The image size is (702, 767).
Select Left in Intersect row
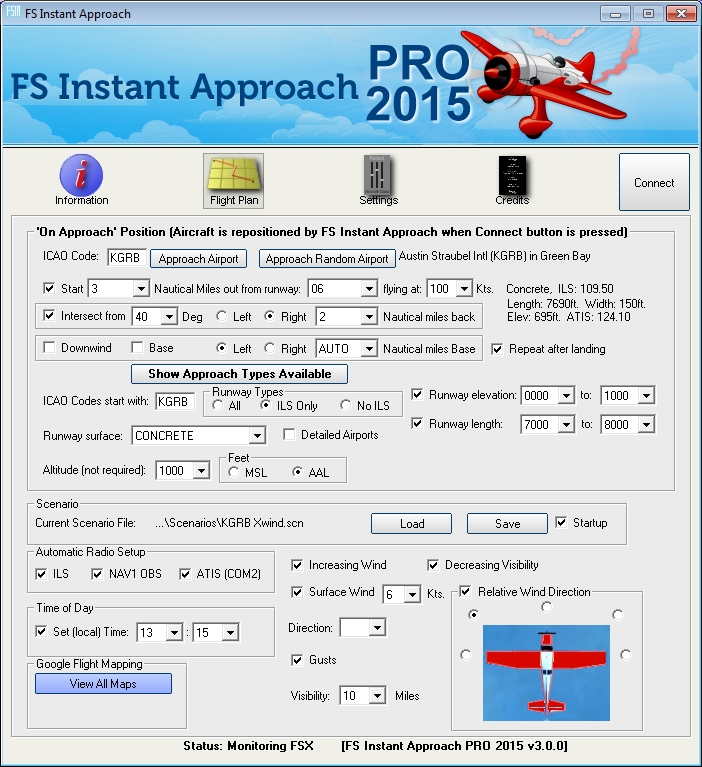pos(222,316)
